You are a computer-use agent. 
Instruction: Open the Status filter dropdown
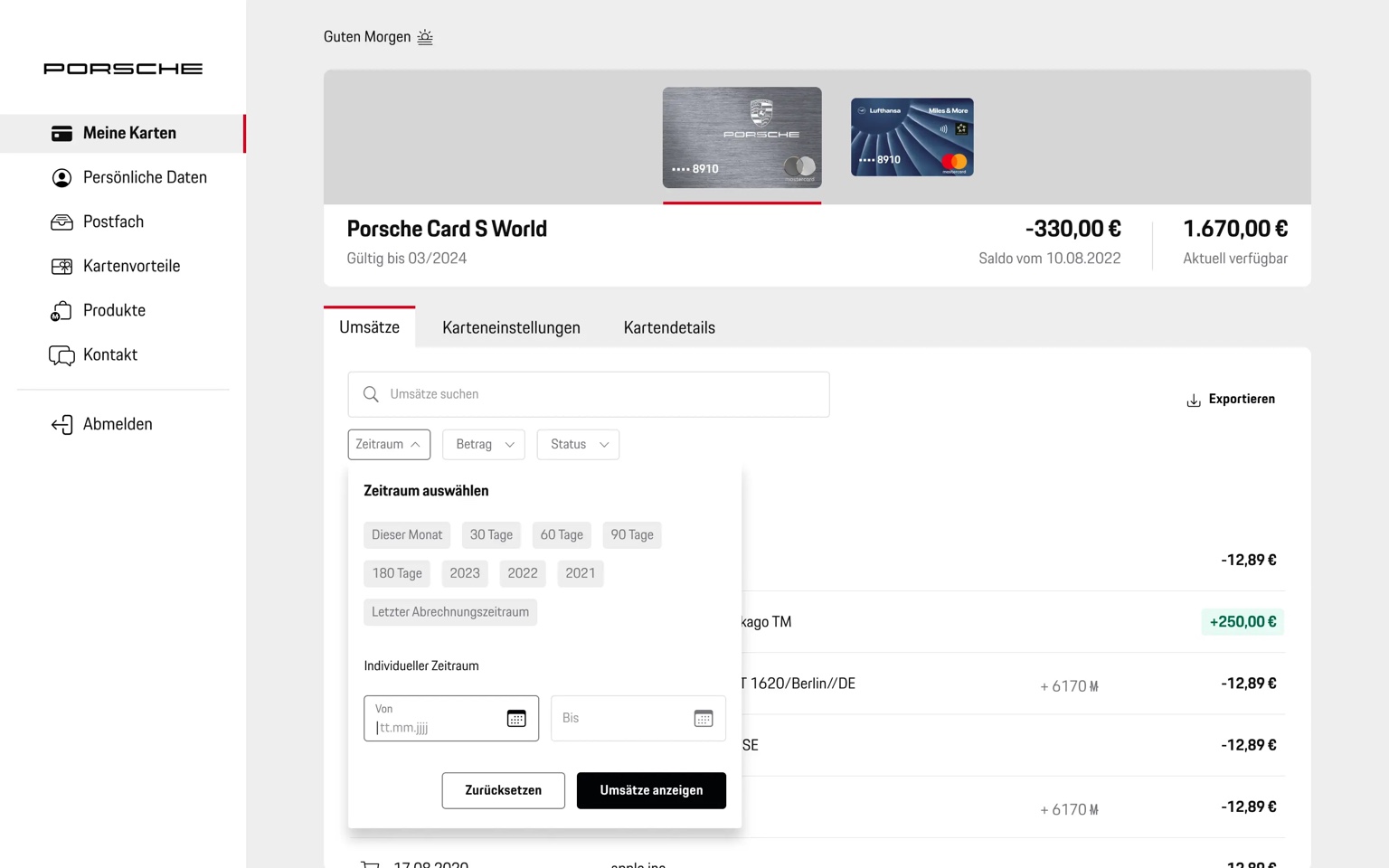(578, 445)
